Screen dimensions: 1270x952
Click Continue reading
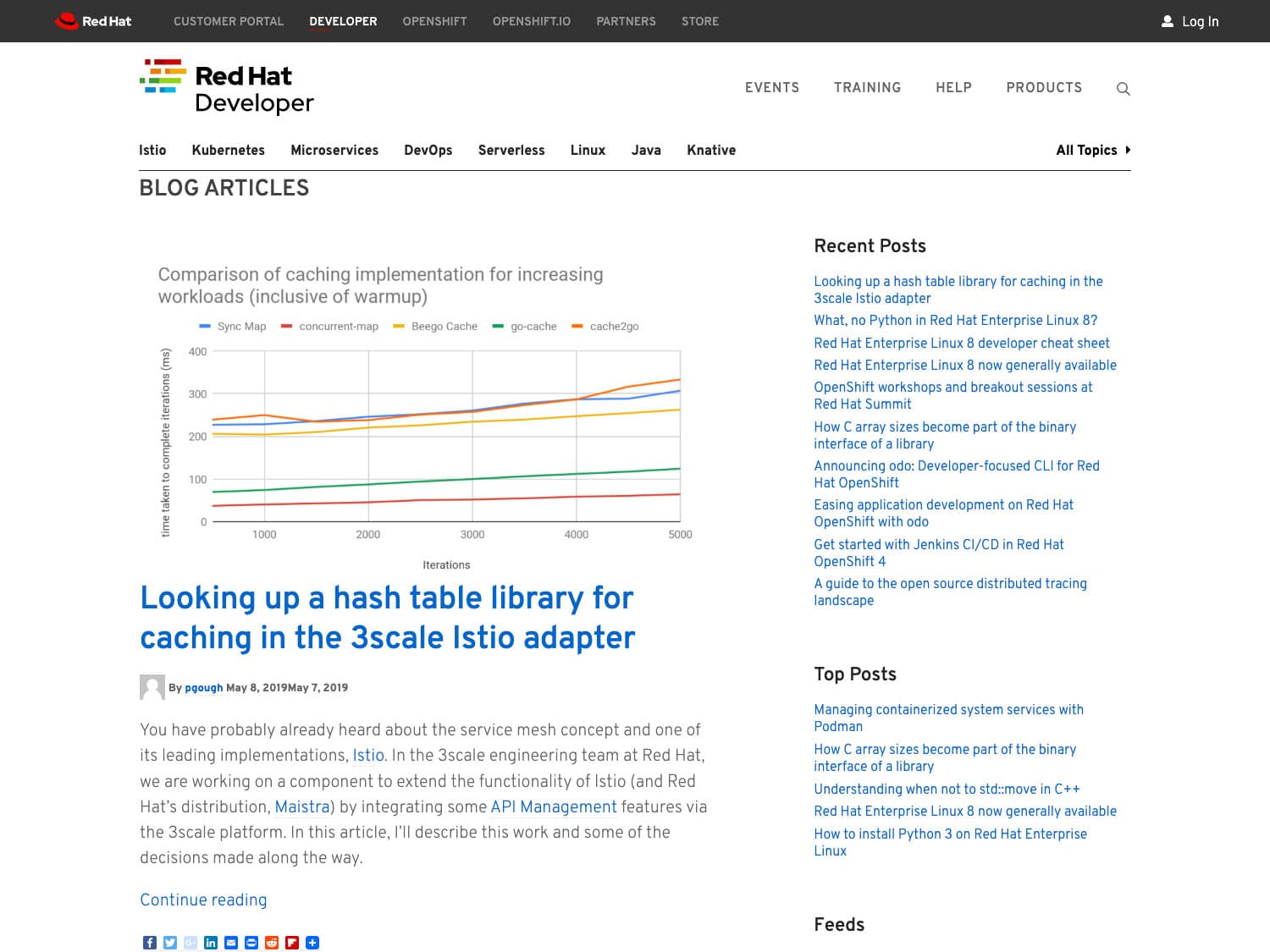203,900
